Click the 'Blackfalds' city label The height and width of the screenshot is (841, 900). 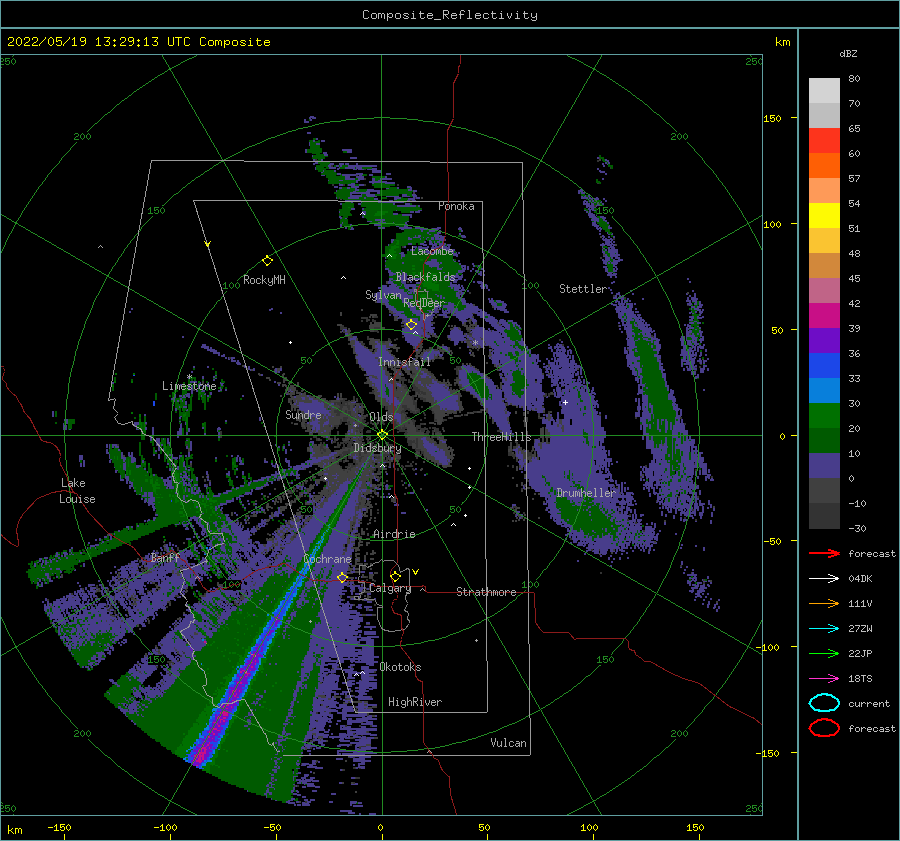pos(425,277)
